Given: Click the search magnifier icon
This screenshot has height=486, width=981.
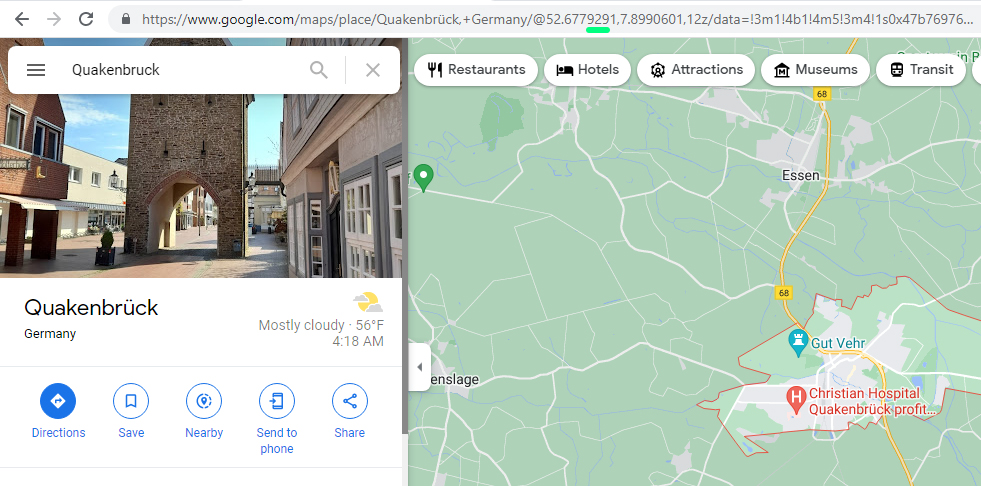Looking at the screenshot, I should coord(318,70).
